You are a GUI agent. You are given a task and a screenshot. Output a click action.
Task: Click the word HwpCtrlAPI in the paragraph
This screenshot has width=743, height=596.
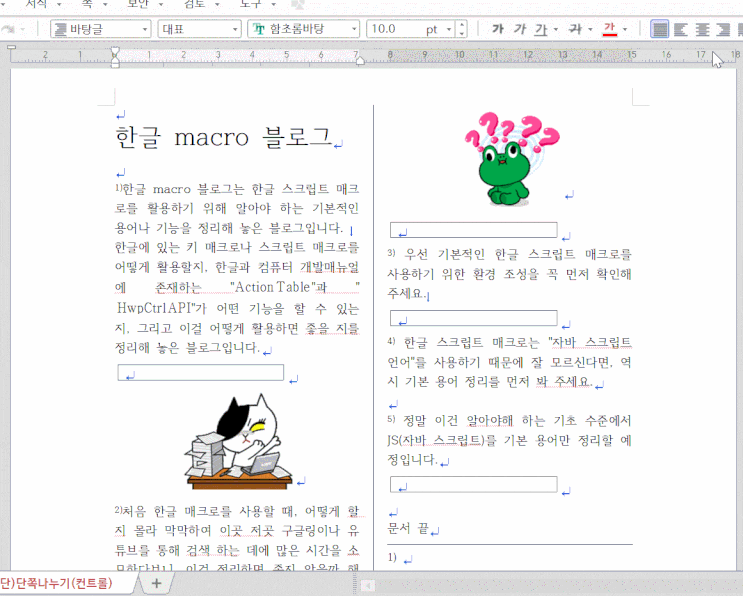click(154, 308)
